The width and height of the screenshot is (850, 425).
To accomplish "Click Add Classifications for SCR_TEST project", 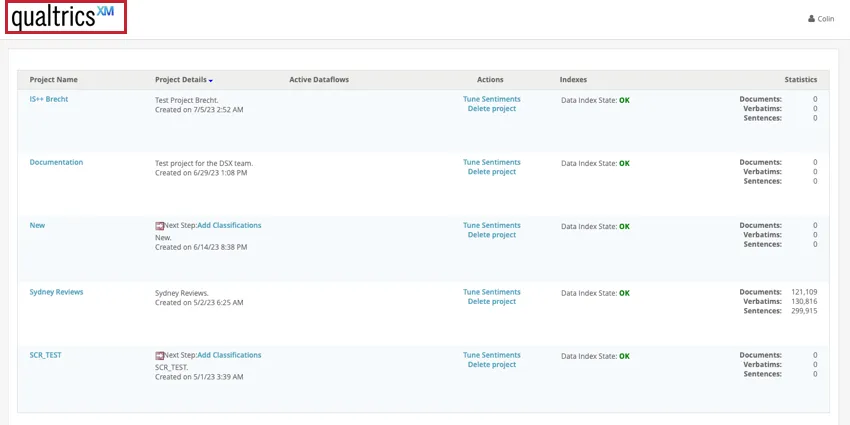I will (x=229, y=355).
